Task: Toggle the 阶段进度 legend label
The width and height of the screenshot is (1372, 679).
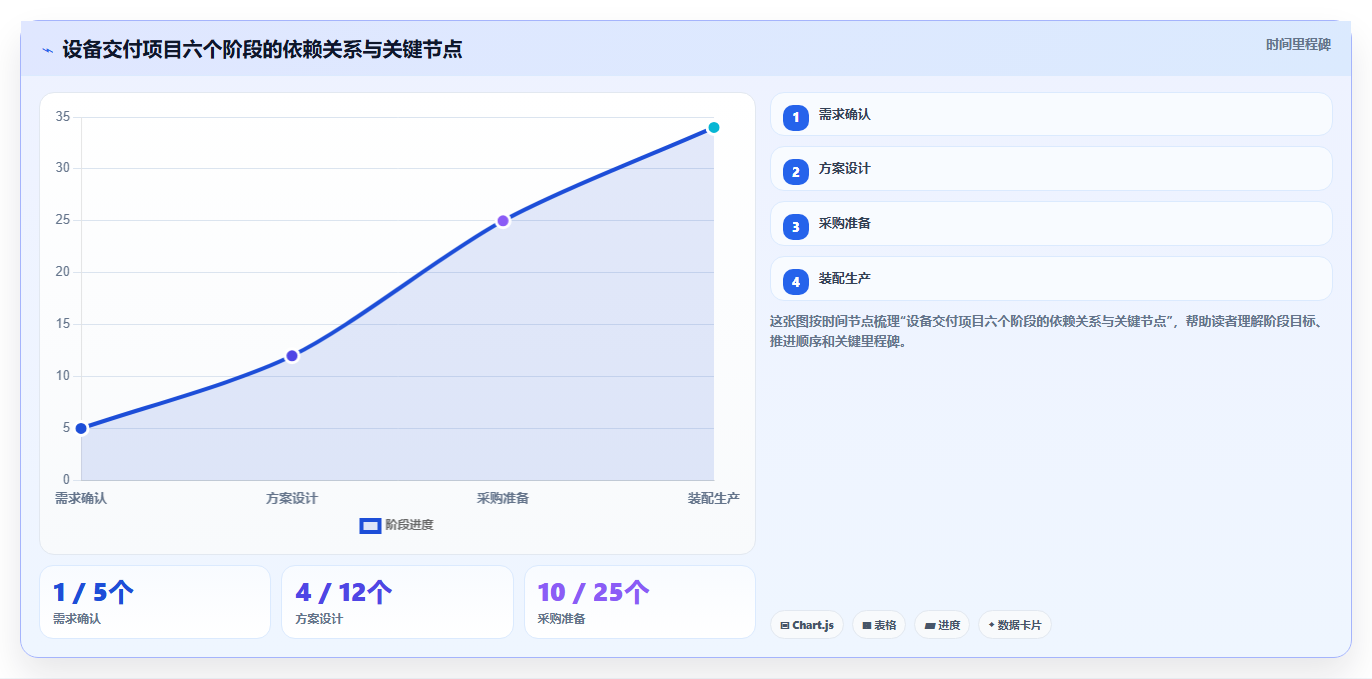Action: coord(409,525)
